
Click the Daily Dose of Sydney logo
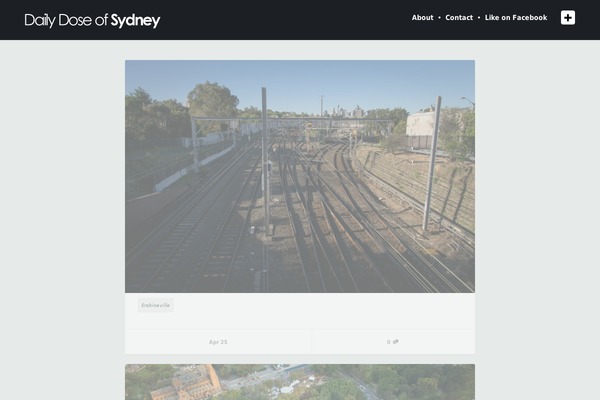tap(92, 20)
